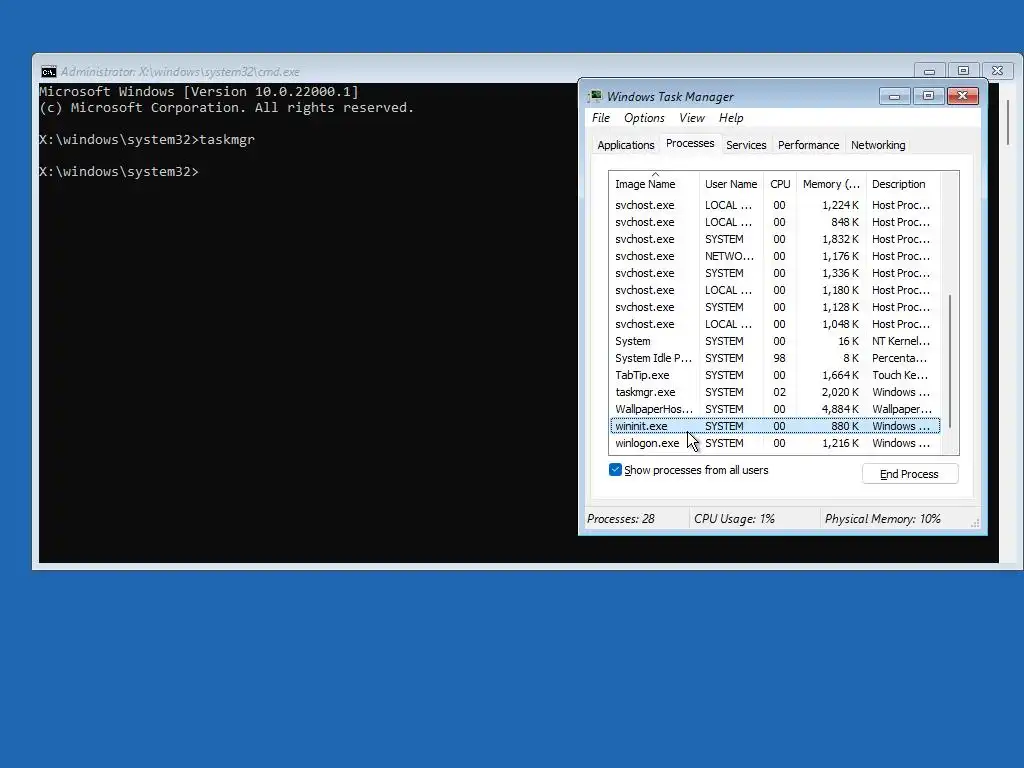Select svchost.exe run by NETWO... user

(x=775, y=256)
